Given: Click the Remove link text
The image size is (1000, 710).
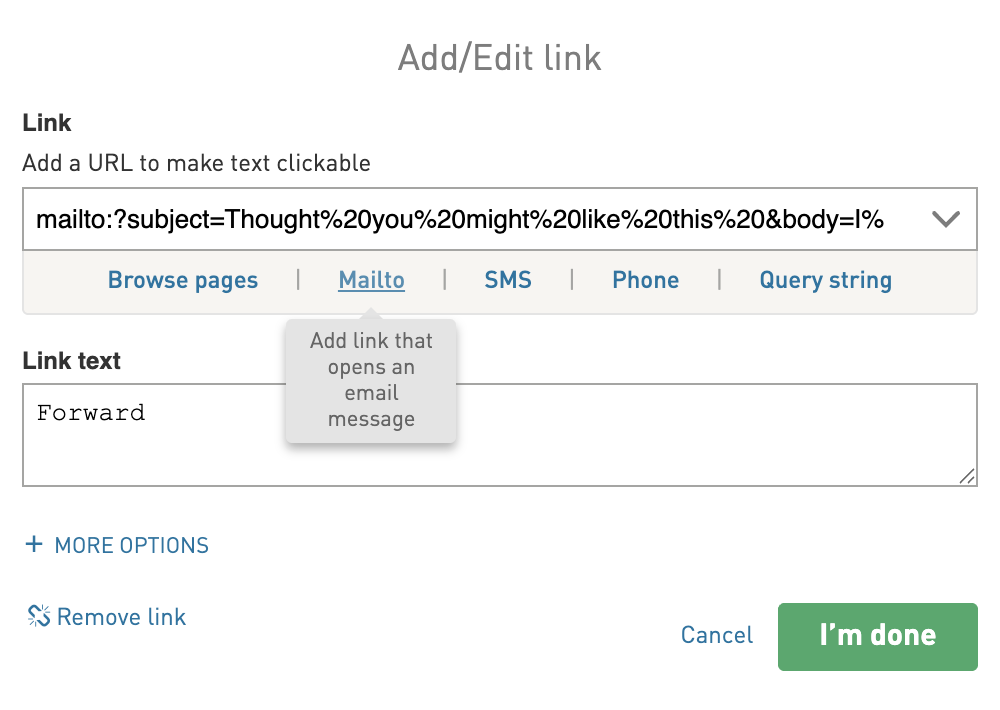Looking at the screenshot, I should [121, 617].
